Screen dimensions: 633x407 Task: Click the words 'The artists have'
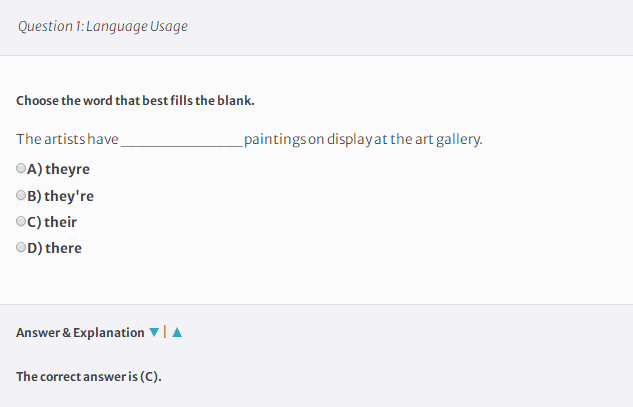click(x=67, y=139)
